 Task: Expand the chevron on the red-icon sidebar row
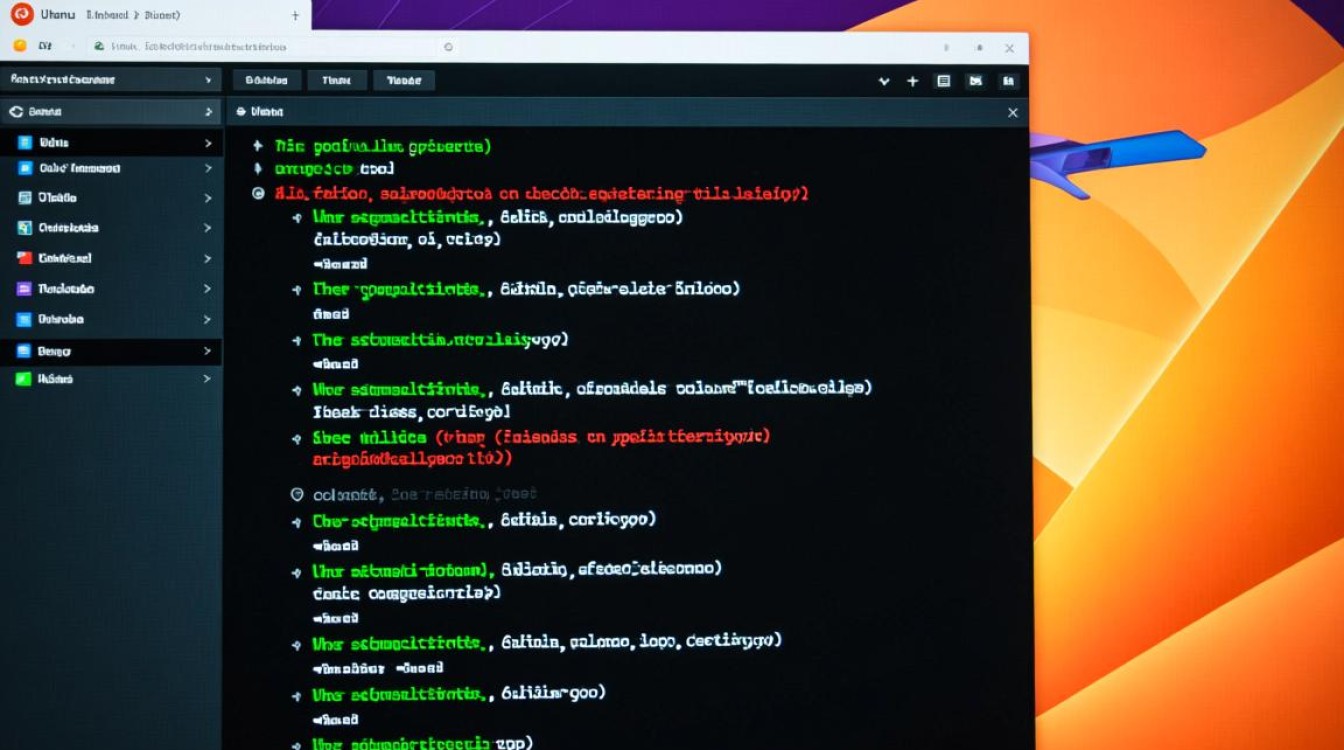[208, 258]
